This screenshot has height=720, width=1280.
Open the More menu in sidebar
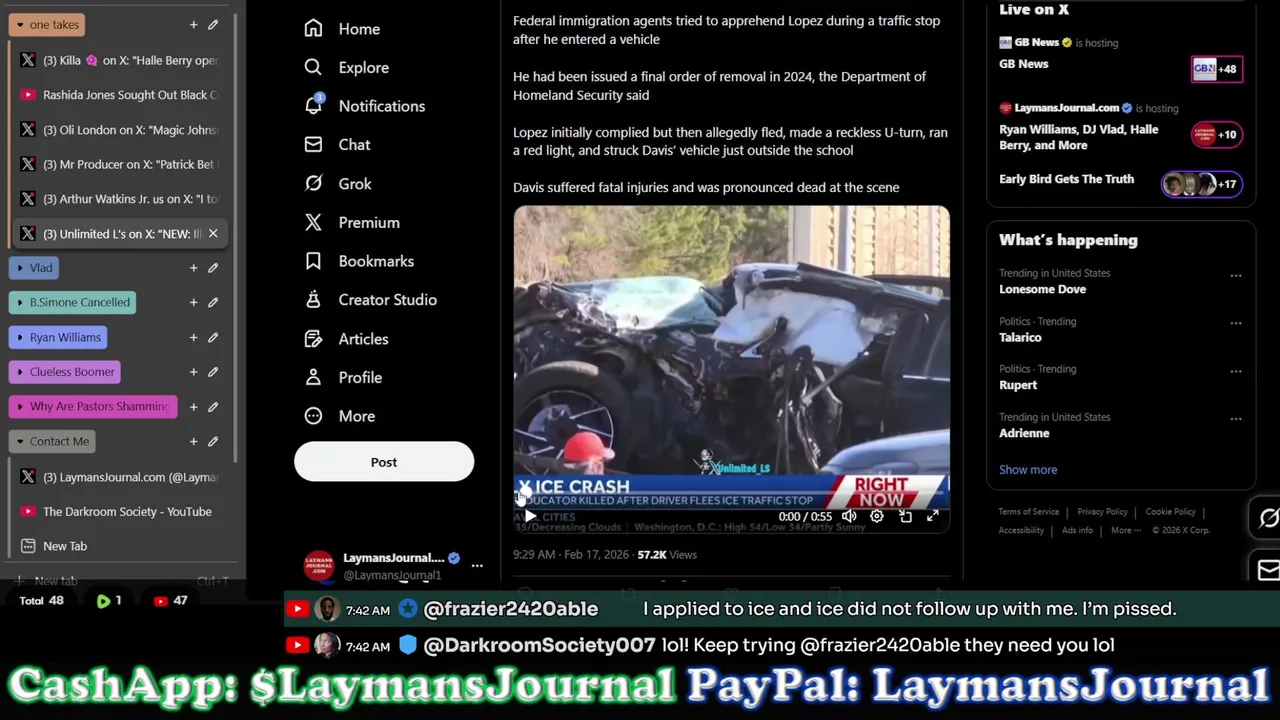click(340, 416)
